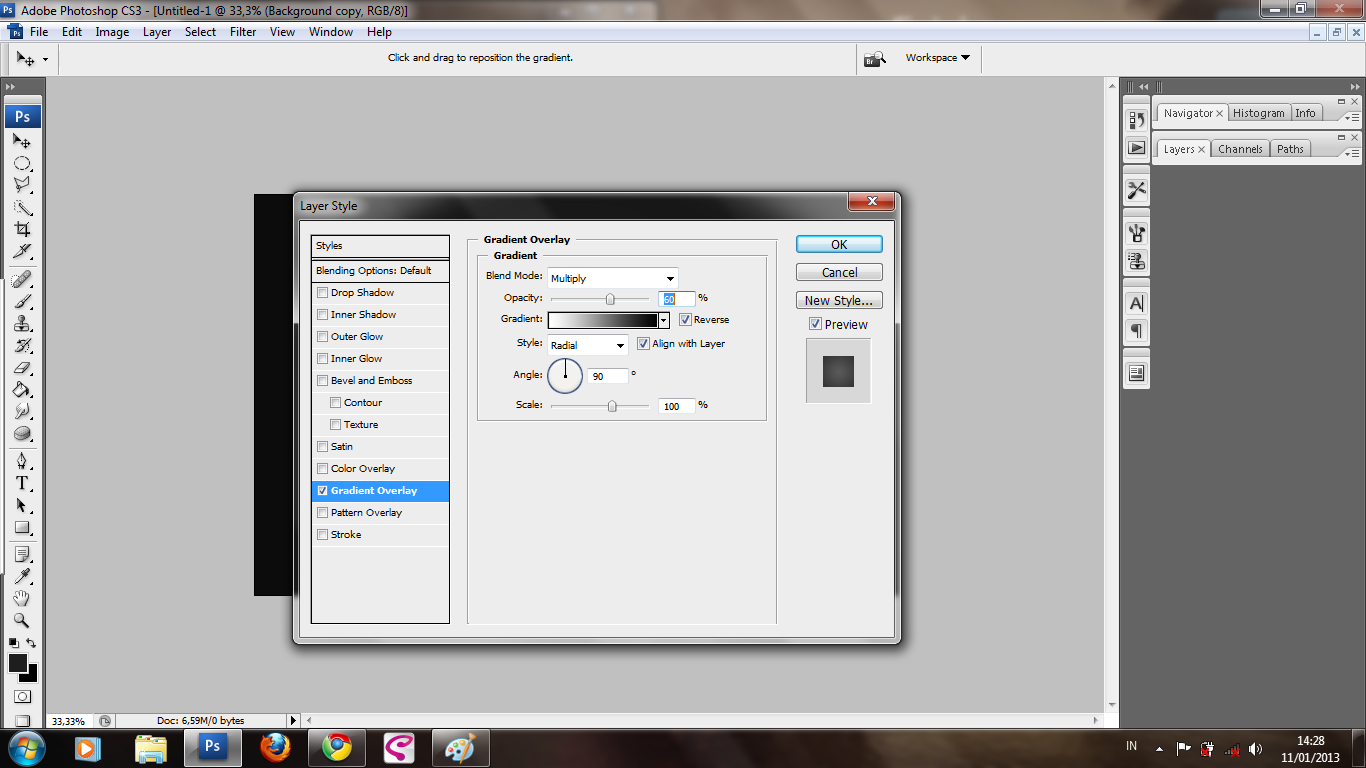Viewport: 1366px width, 768px height.
Task: Open the Image menu
Action: pos(112,32)
